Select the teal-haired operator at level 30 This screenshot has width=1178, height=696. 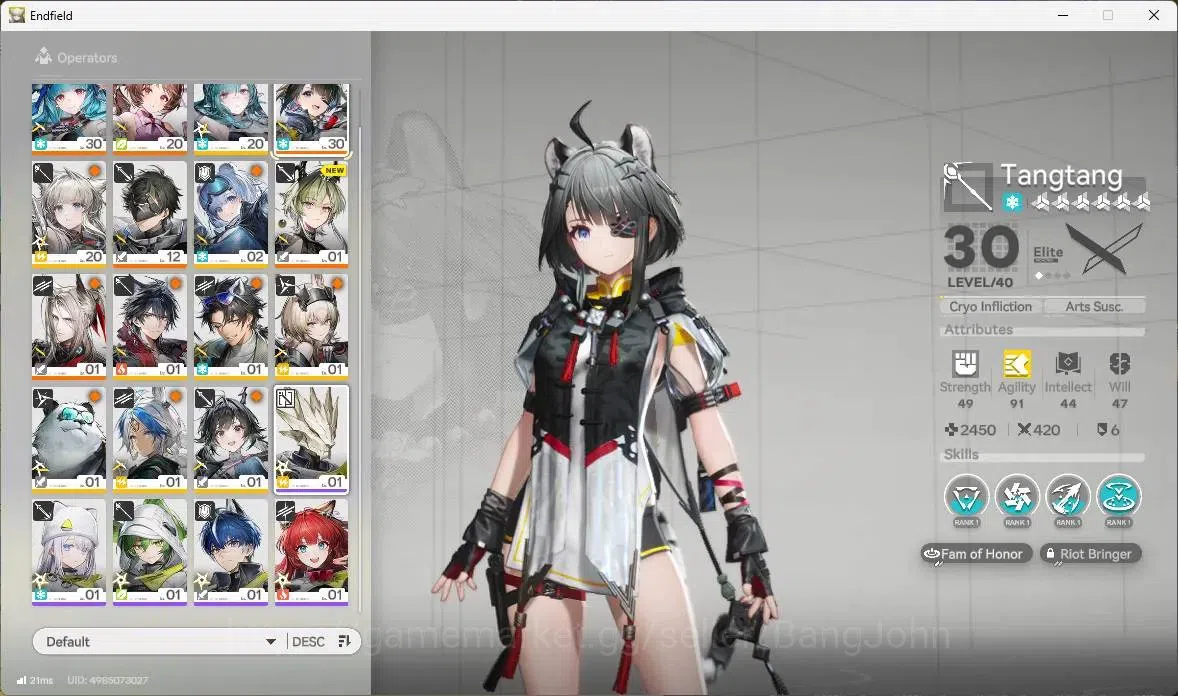[x=69, y=118]
